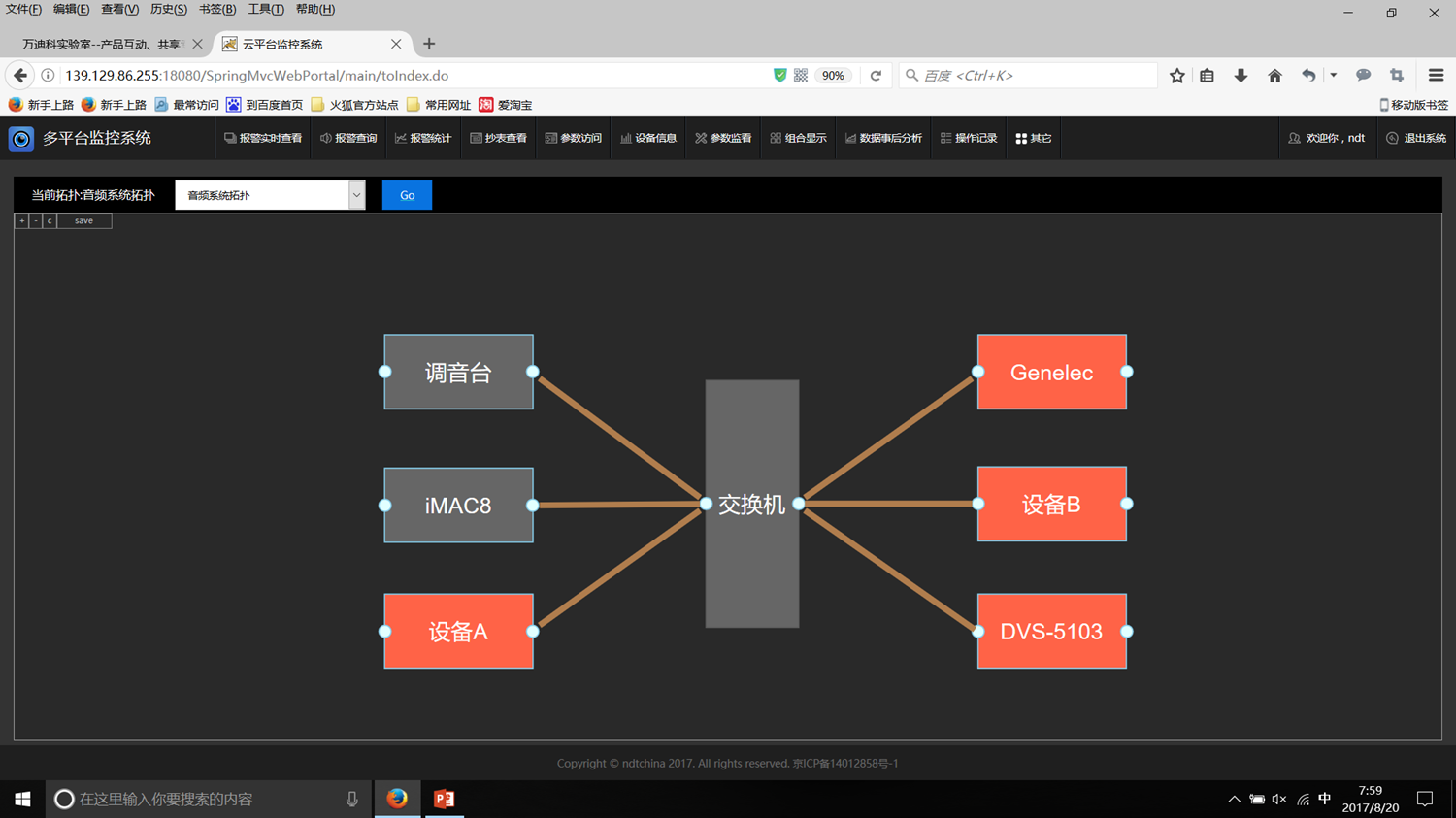1456x818 pixels.
Task: Click the 百度 search input field
Action: [x=1034, y=76]
